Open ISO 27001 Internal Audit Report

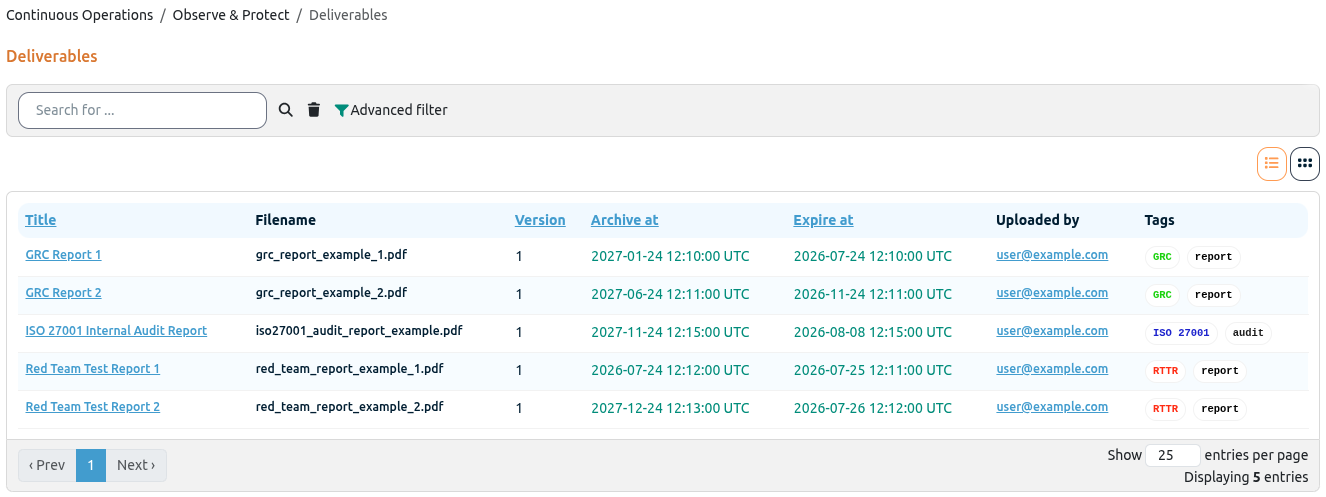coord(116,331)
